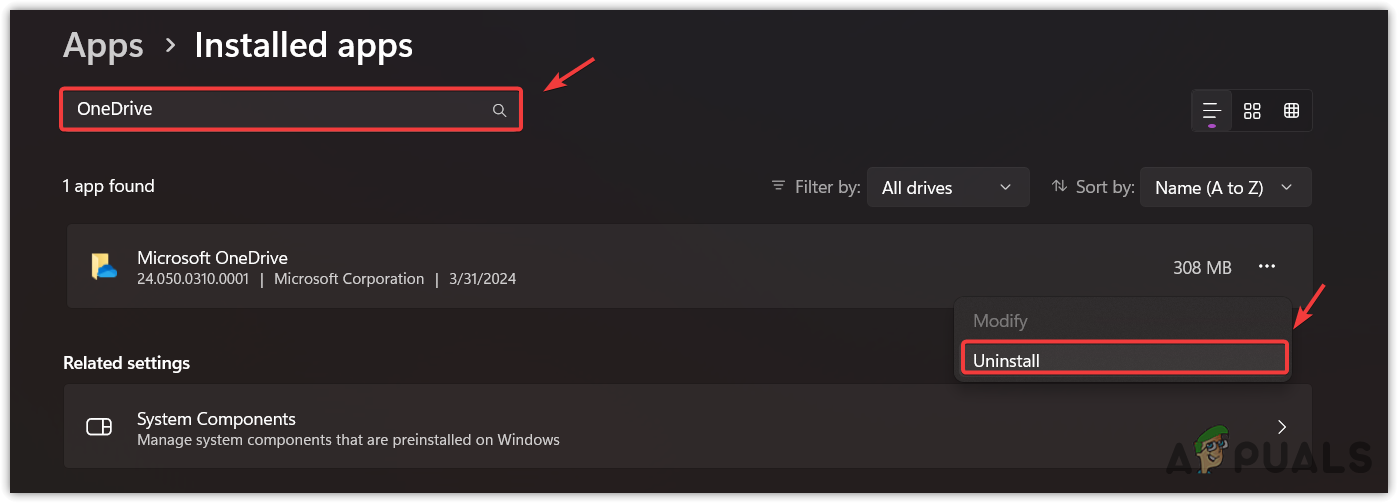1398x503 pixels.
Task: Select Modify in the context menu
Action: (1000, 321)
